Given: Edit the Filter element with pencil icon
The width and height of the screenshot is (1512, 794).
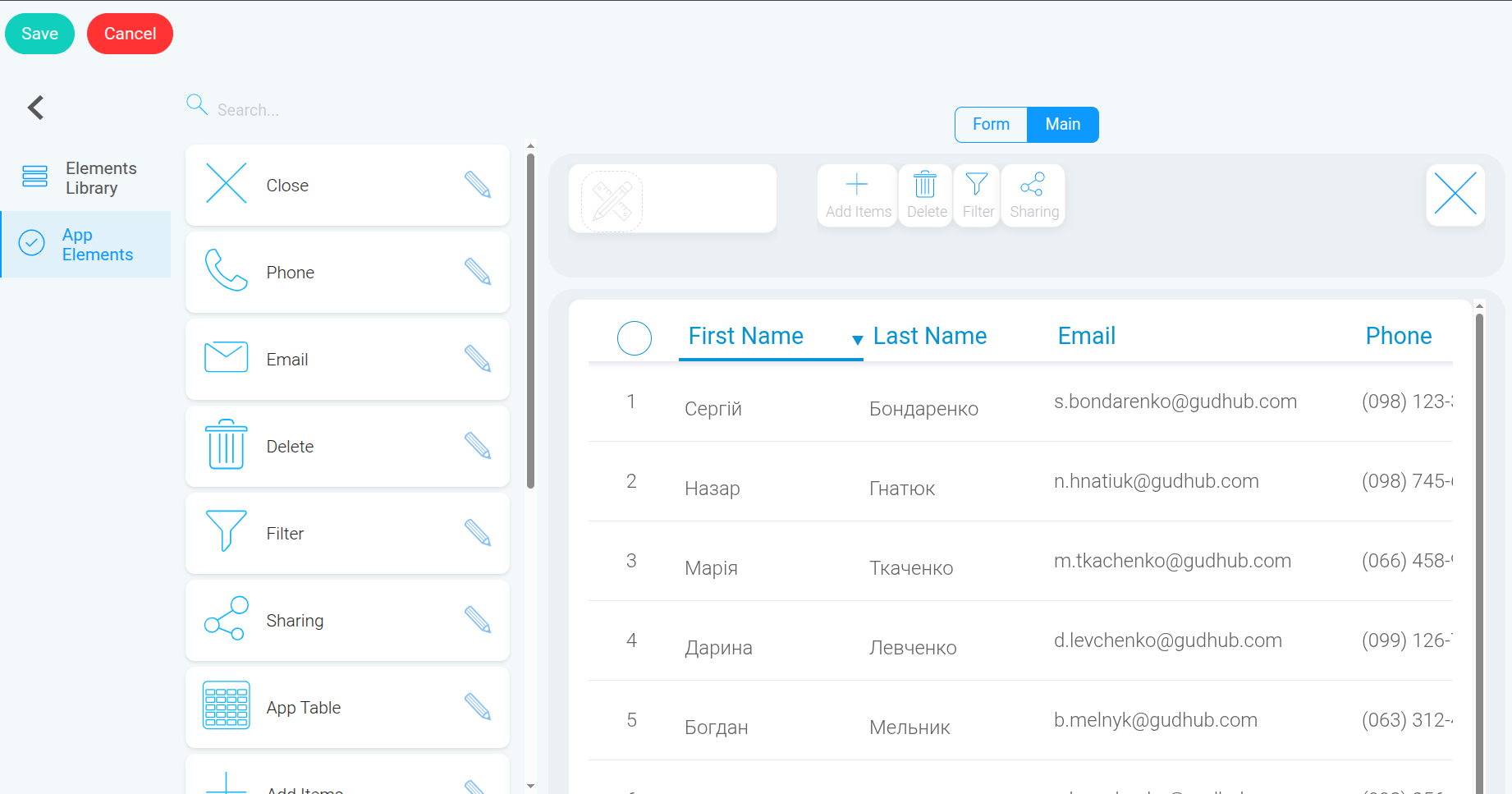Looking at the screenshot, I should click(x=478, y=533).
